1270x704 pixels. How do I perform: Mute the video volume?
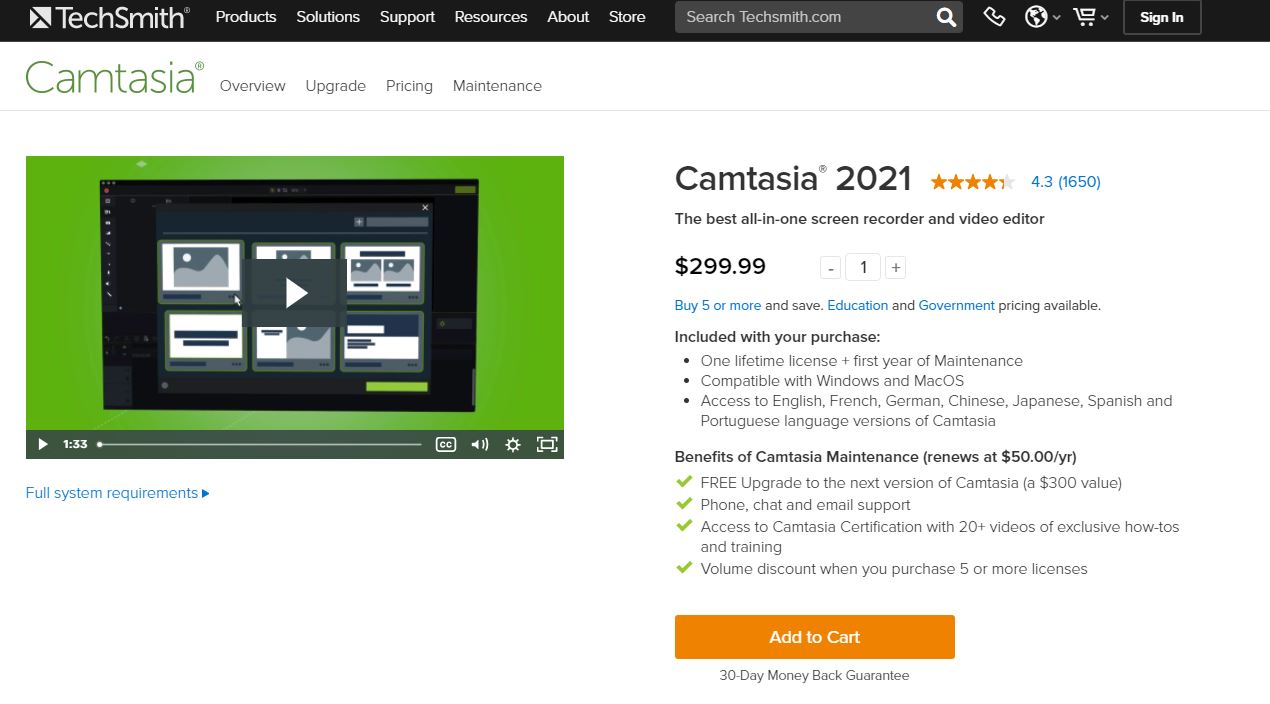click(x=480, y=444)
